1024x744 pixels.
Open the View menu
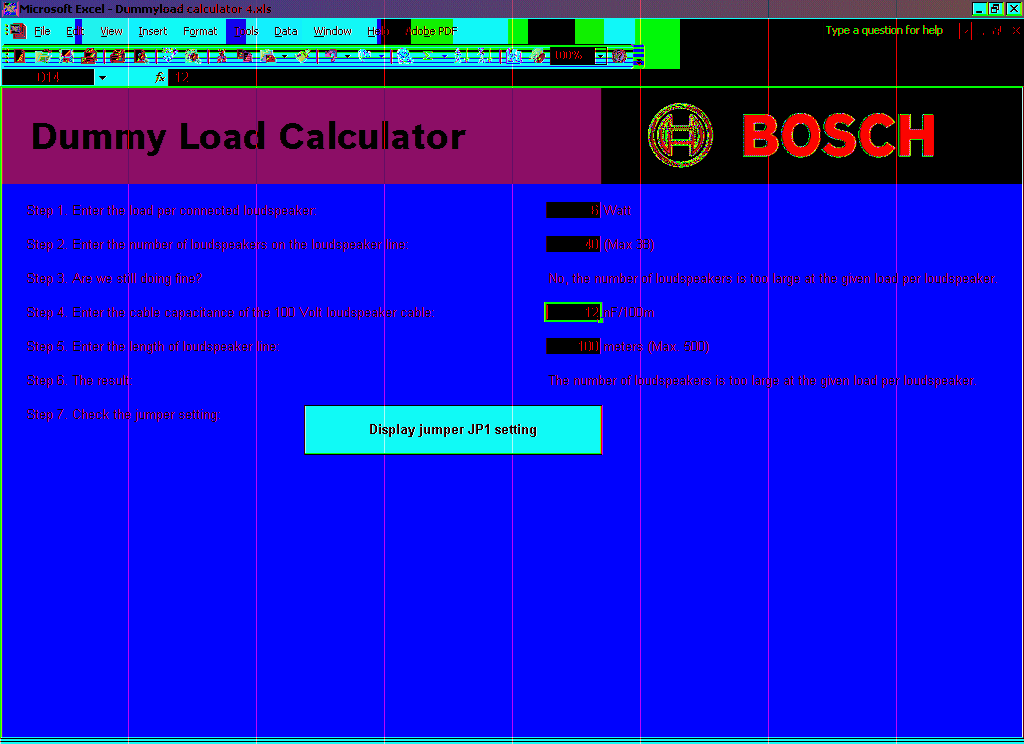[111, 31]
